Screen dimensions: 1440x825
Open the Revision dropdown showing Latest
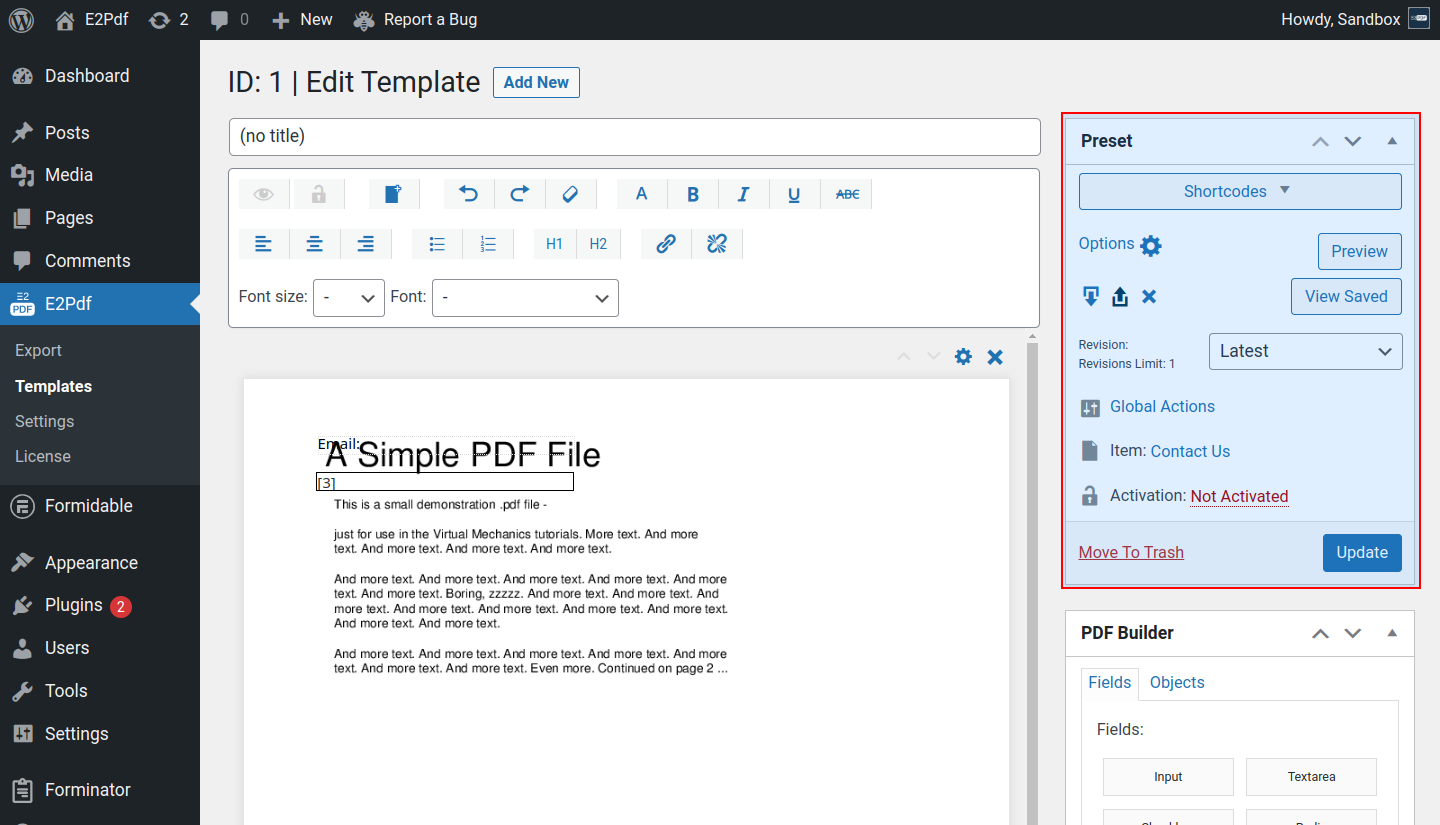click(1305, 351)
